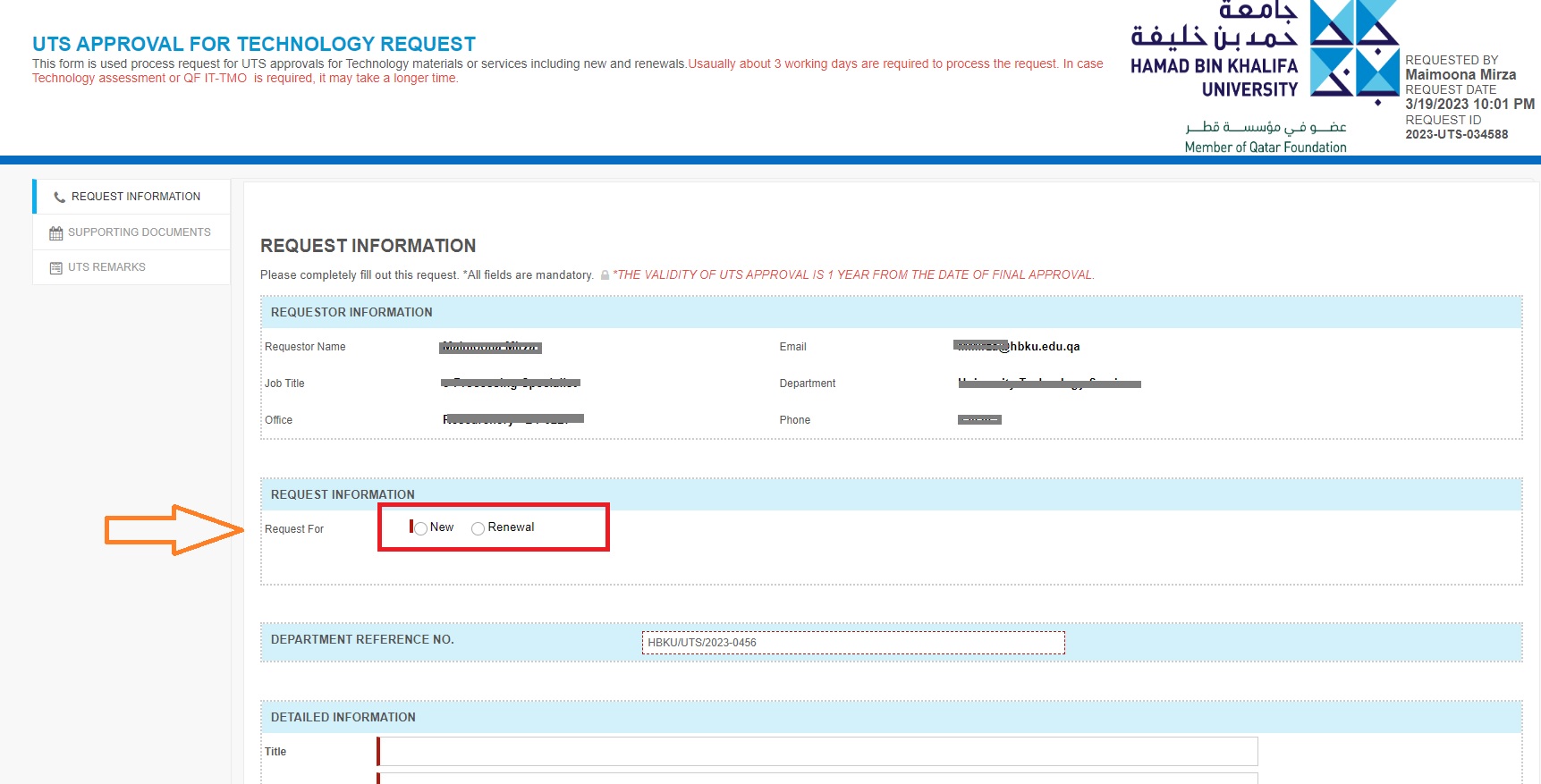
Task: Click into the Title input field
Action: coord(817,751)
